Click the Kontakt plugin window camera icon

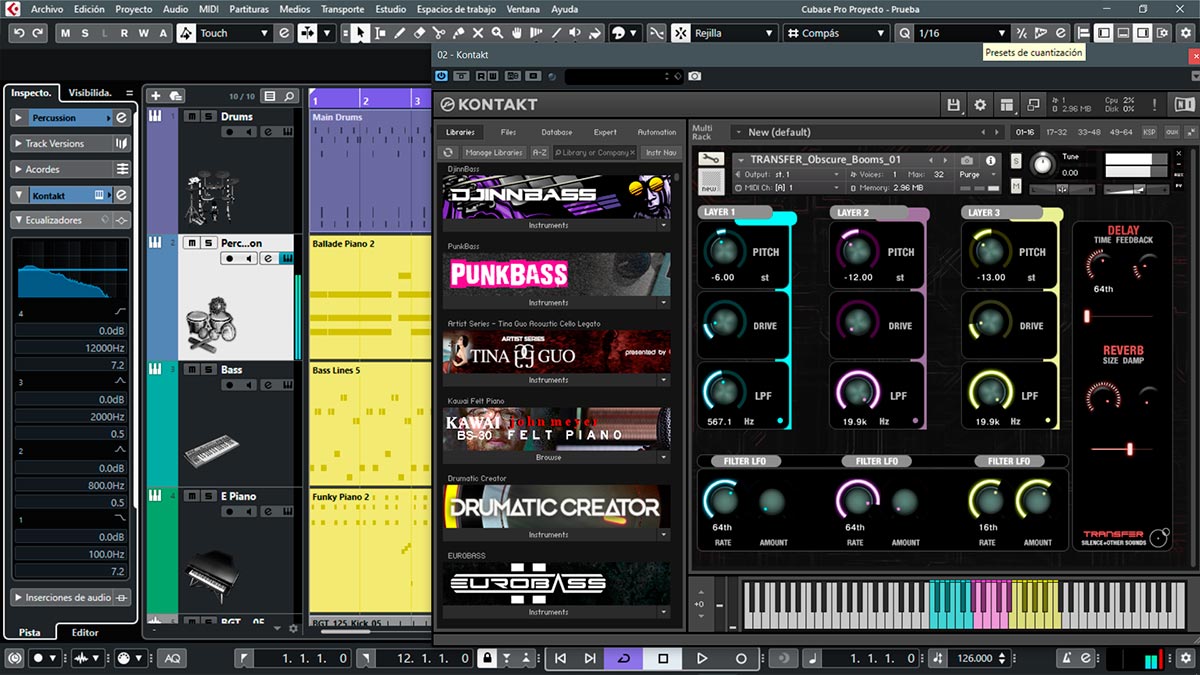[694, 76]
